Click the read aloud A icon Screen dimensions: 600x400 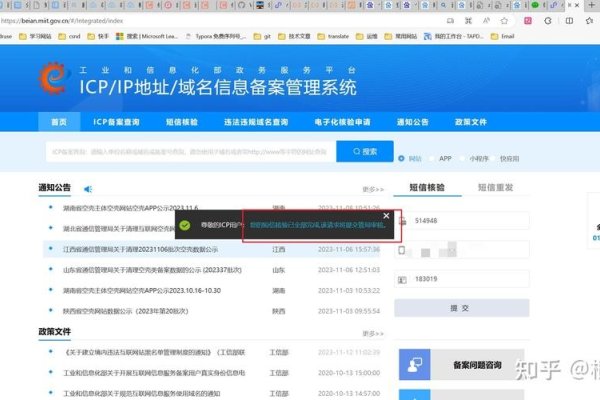click(486, 21)
